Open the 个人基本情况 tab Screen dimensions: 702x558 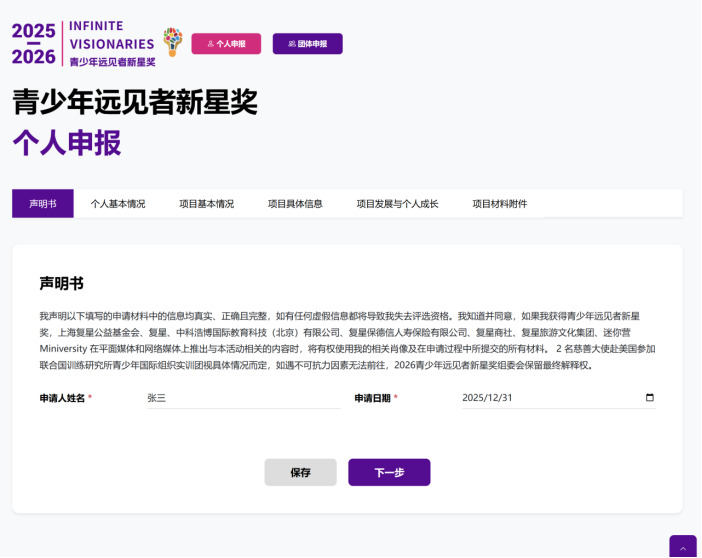(x=118, y=204)
